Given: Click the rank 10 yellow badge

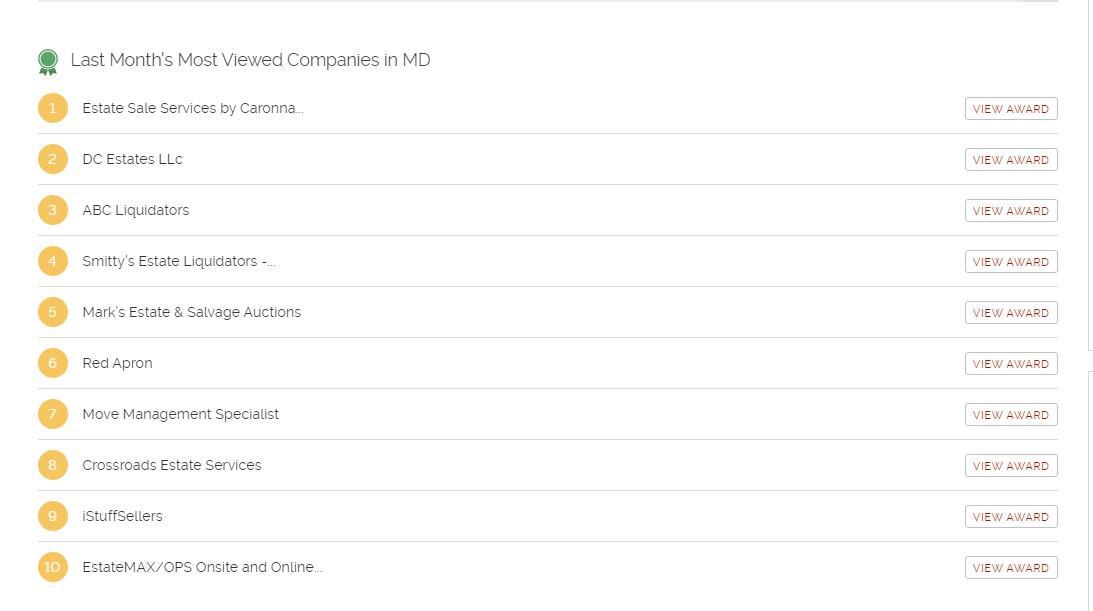Looking at the screenshot, I should (x=53, y=567).
